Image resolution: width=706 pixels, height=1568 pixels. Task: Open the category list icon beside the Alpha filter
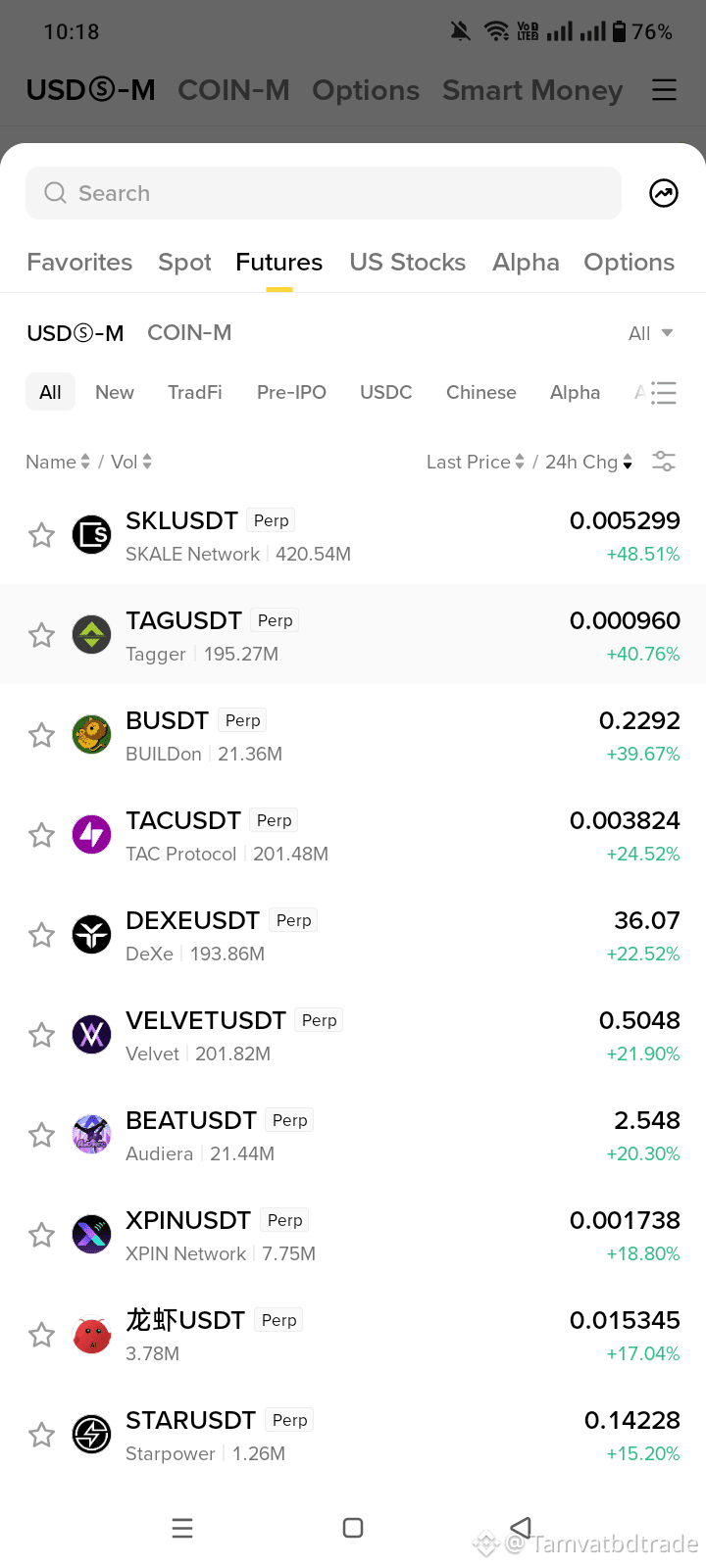(664, 393)
